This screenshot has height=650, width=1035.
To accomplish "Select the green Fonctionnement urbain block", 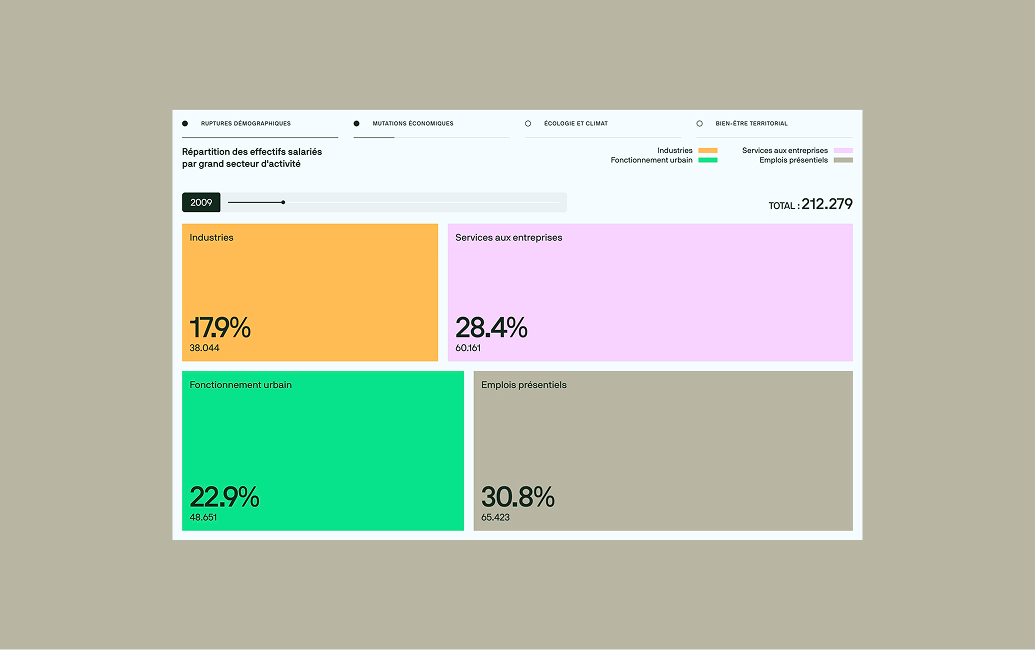I will [323, 451].
